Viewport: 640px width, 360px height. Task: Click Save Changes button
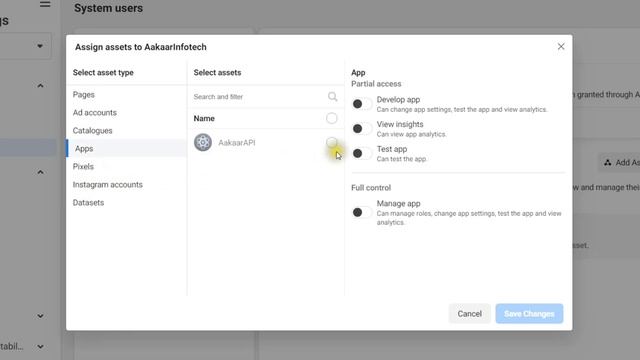coord(529,313)
